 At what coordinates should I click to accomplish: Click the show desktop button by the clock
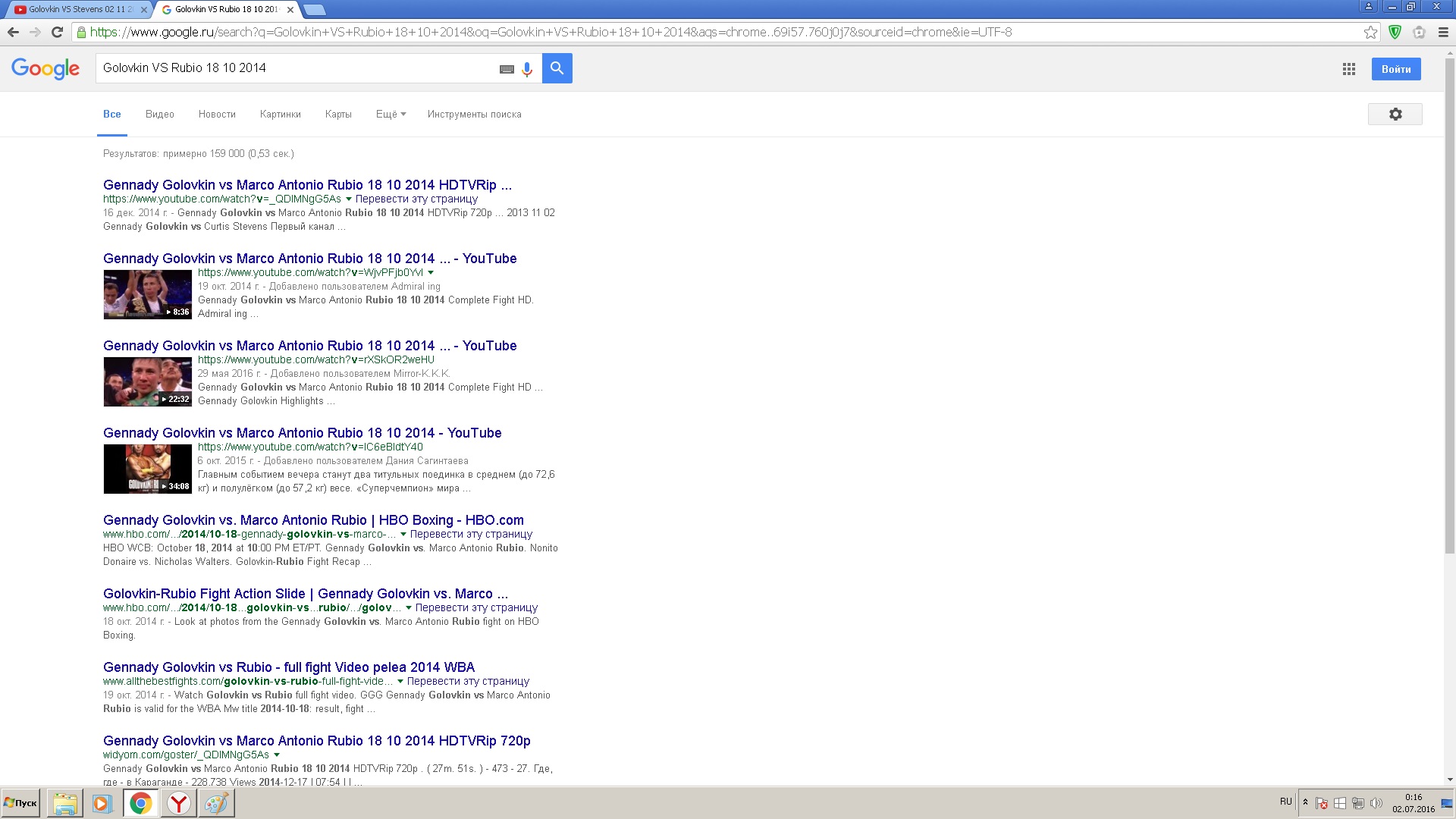pos(1447,803)
